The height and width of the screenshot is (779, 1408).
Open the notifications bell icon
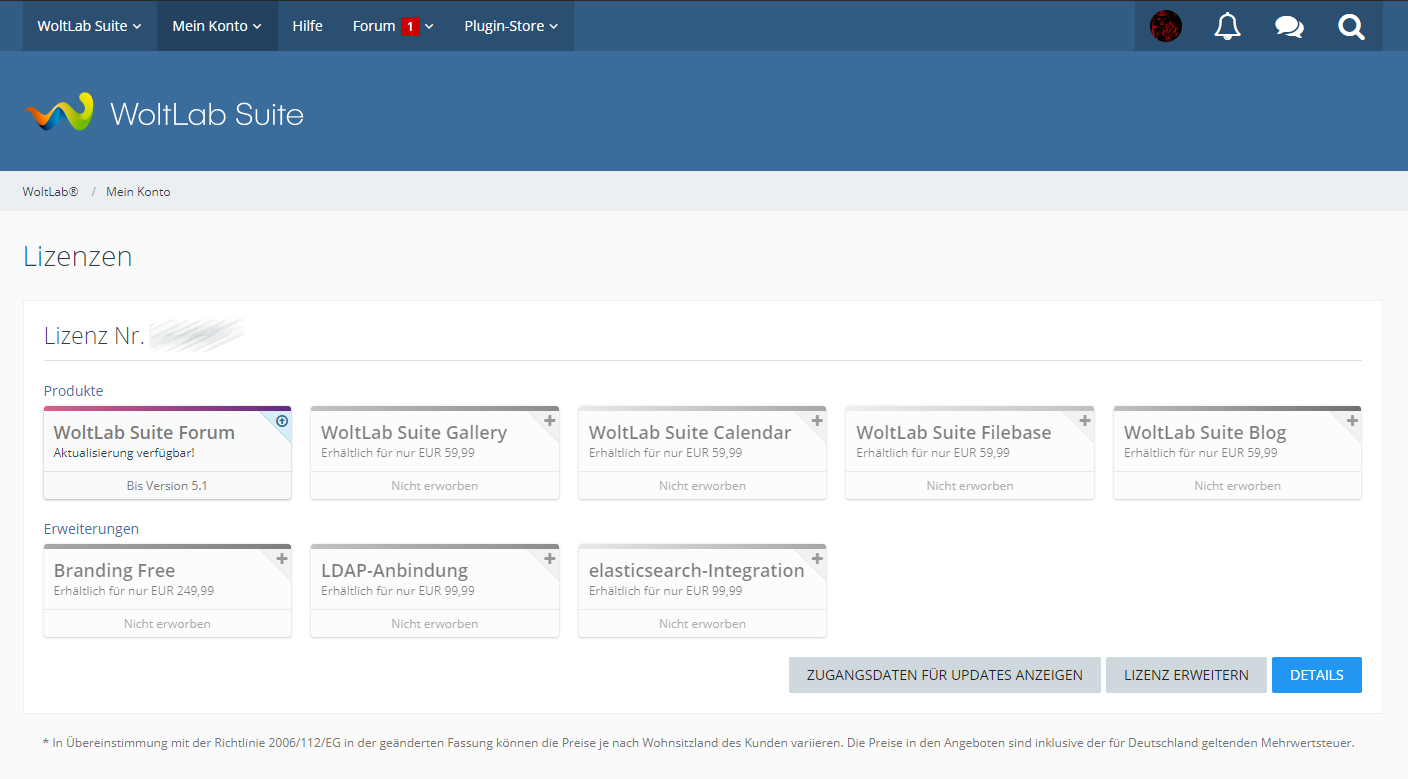pyautogui.click(x=1227, y=26)
